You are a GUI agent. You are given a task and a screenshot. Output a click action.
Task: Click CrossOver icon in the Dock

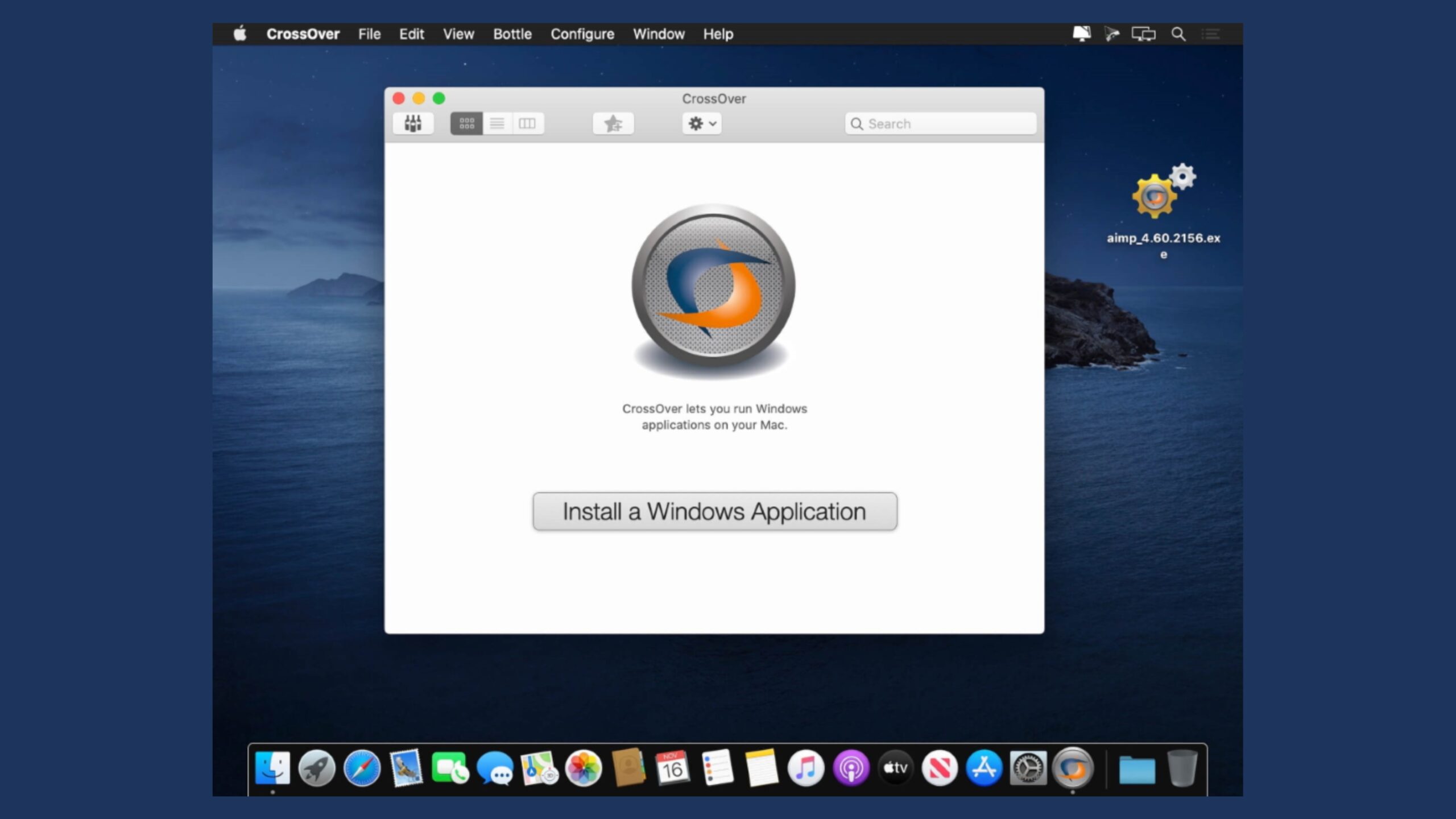1073,768
